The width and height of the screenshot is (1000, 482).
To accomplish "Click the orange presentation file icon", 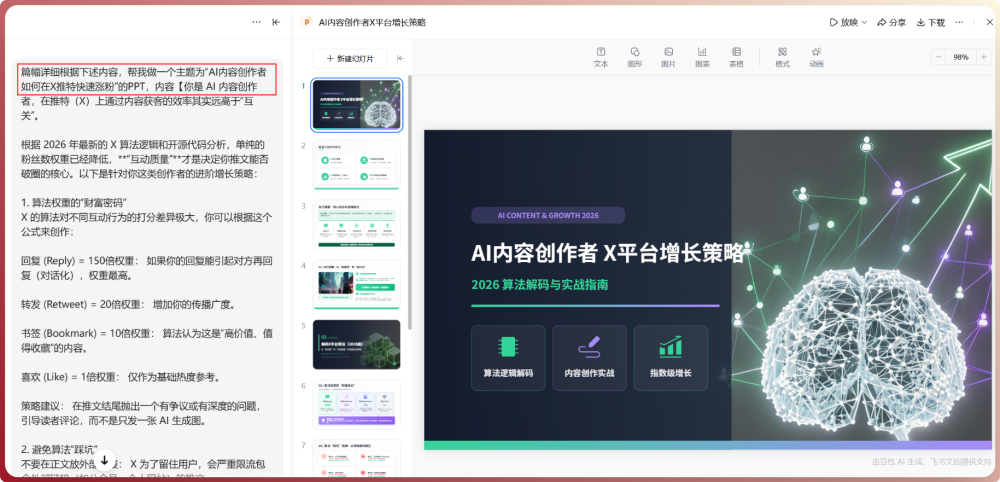I will 306,22.
